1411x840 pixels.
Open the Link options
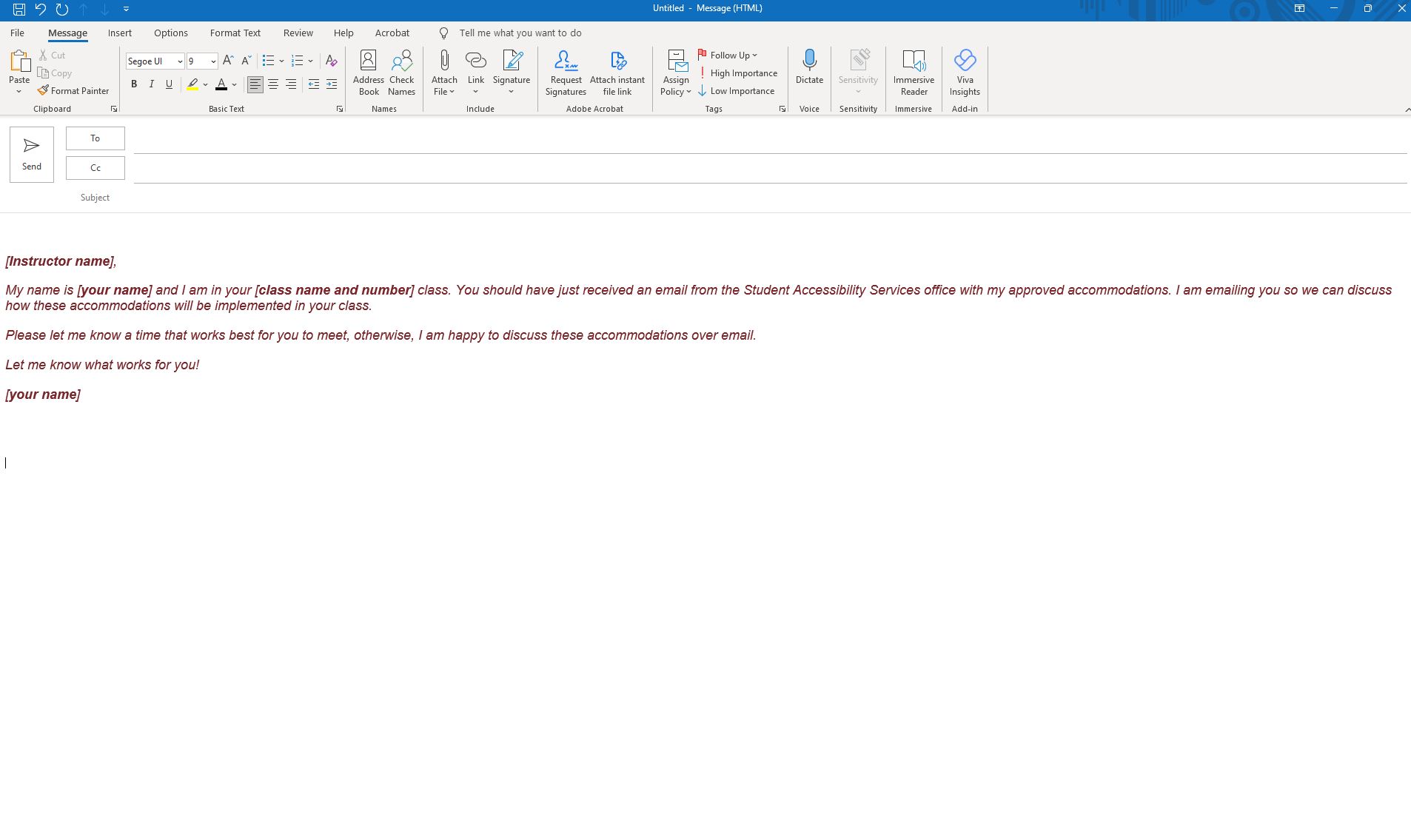click(x=476, y=73)
